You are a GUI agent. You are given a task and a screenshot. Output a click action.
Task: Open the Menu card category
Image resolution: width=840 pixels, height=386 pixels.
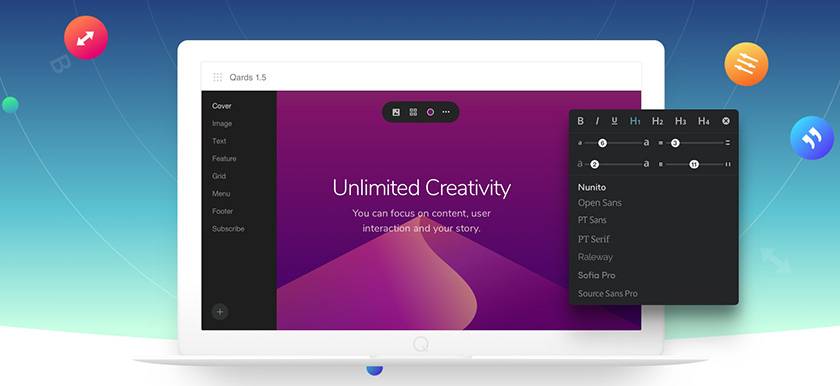[221, 194]
